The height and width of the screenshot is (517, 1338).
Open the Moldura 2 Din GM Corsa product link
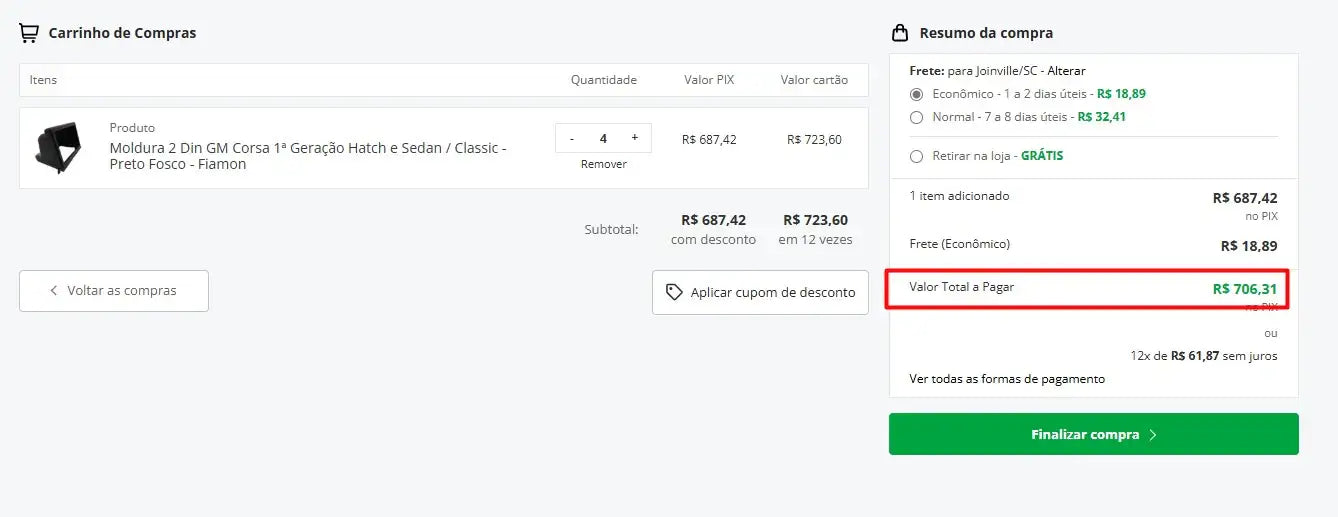click(308, 156)
